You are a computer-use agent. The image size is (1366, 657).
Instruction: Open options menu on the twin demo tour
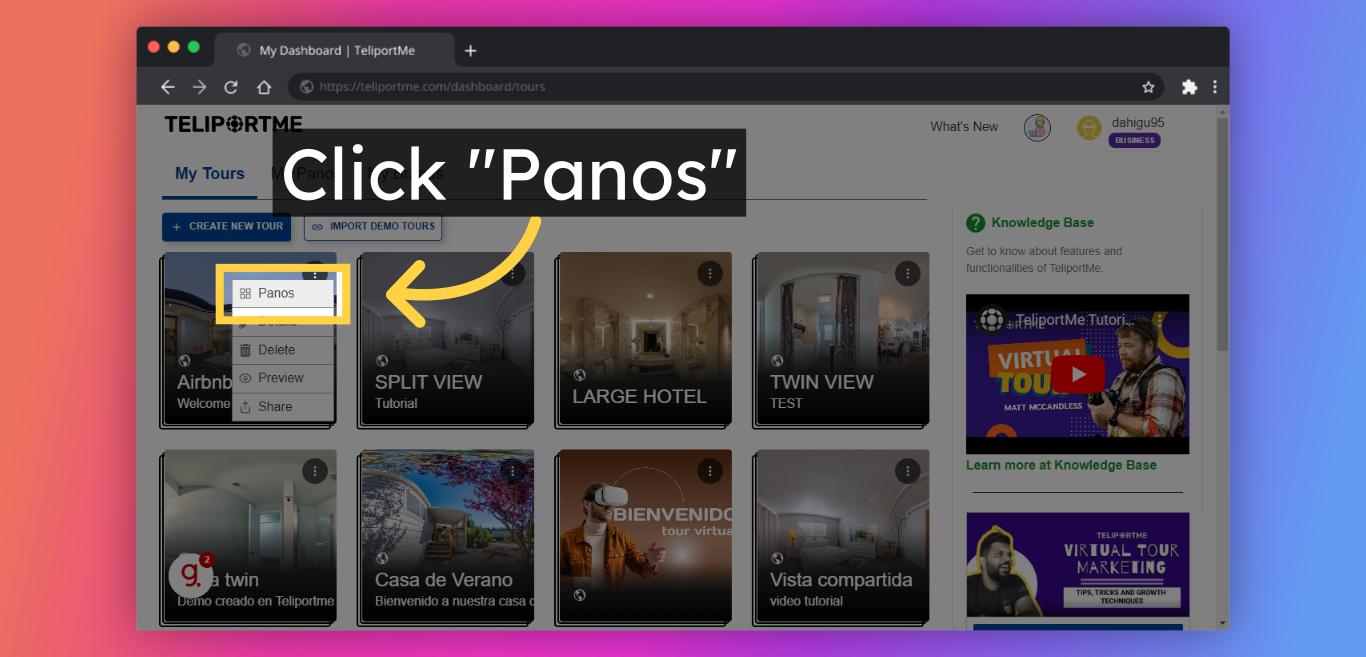[x=315, y=471]
